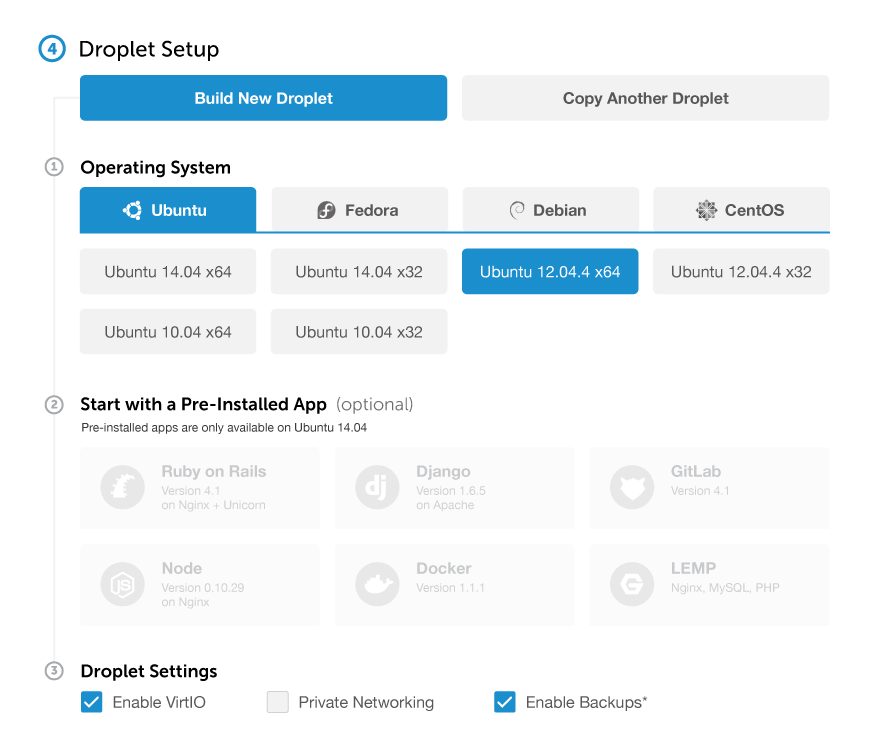The width and height of the screenshot is (876, 752).
Task: Click "on Apache" under Django
Action: (445, 505)
